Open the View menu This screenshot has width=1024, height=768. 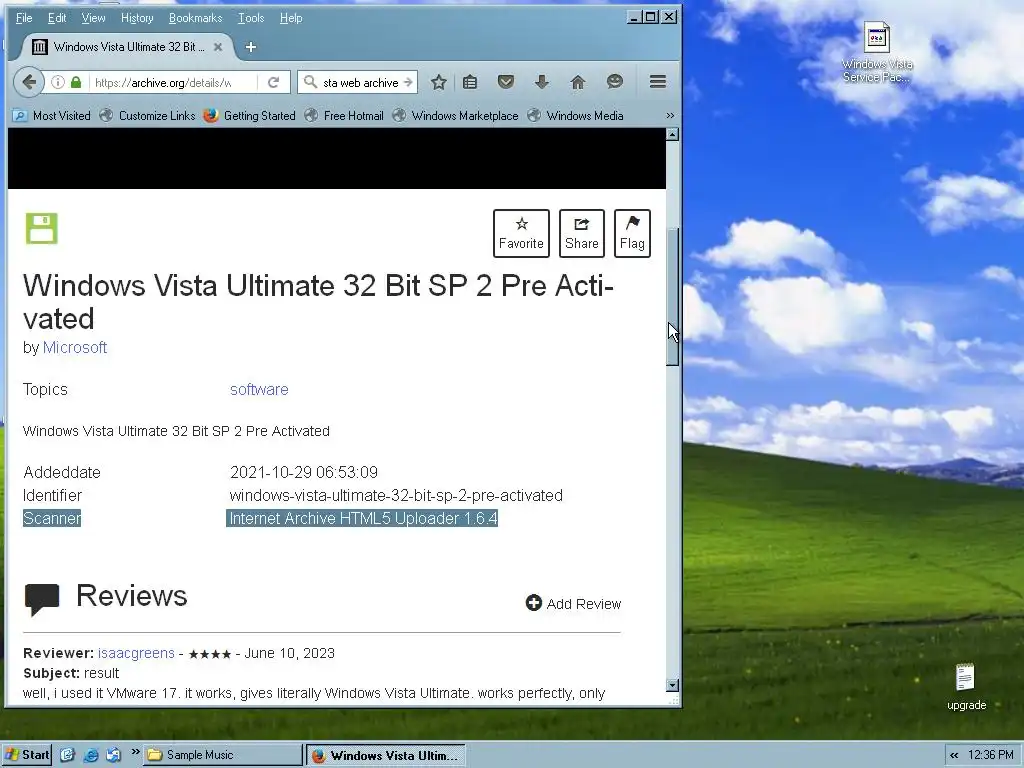(x=93, y=18)
